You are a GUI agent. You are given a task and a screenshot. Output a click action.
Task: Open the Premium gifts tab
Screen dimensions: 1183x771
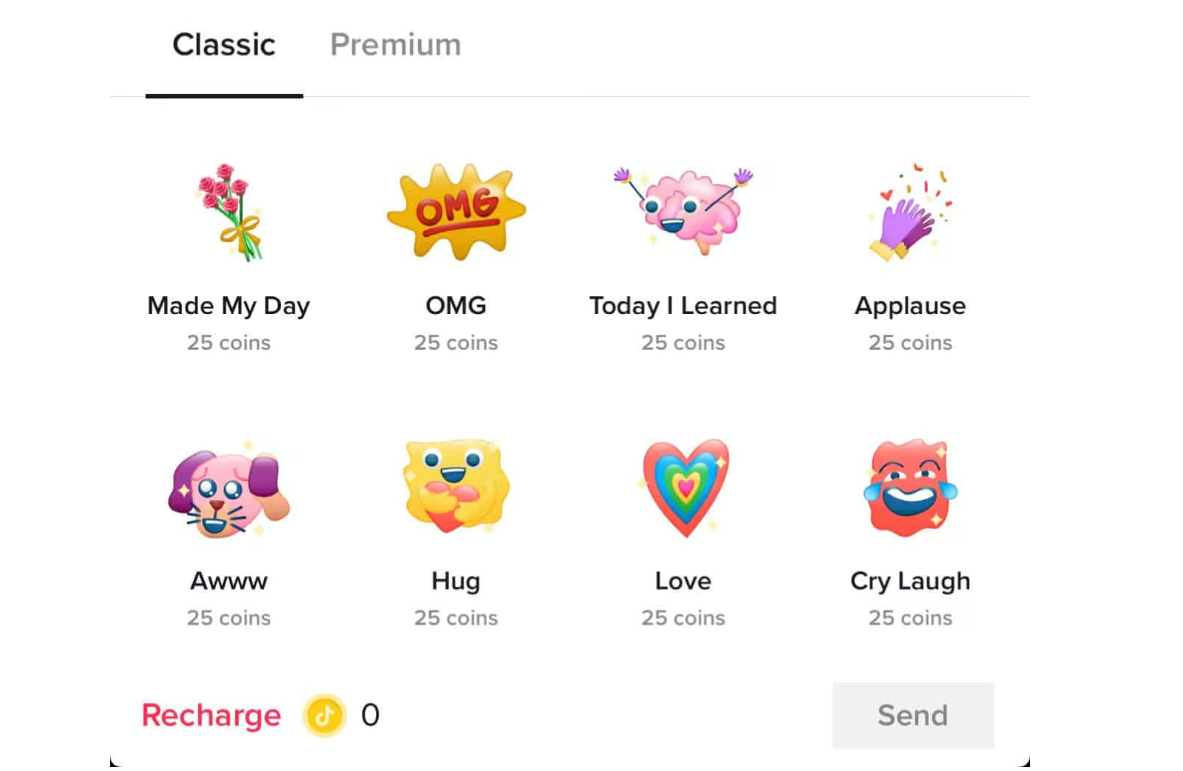coord(395,45)
